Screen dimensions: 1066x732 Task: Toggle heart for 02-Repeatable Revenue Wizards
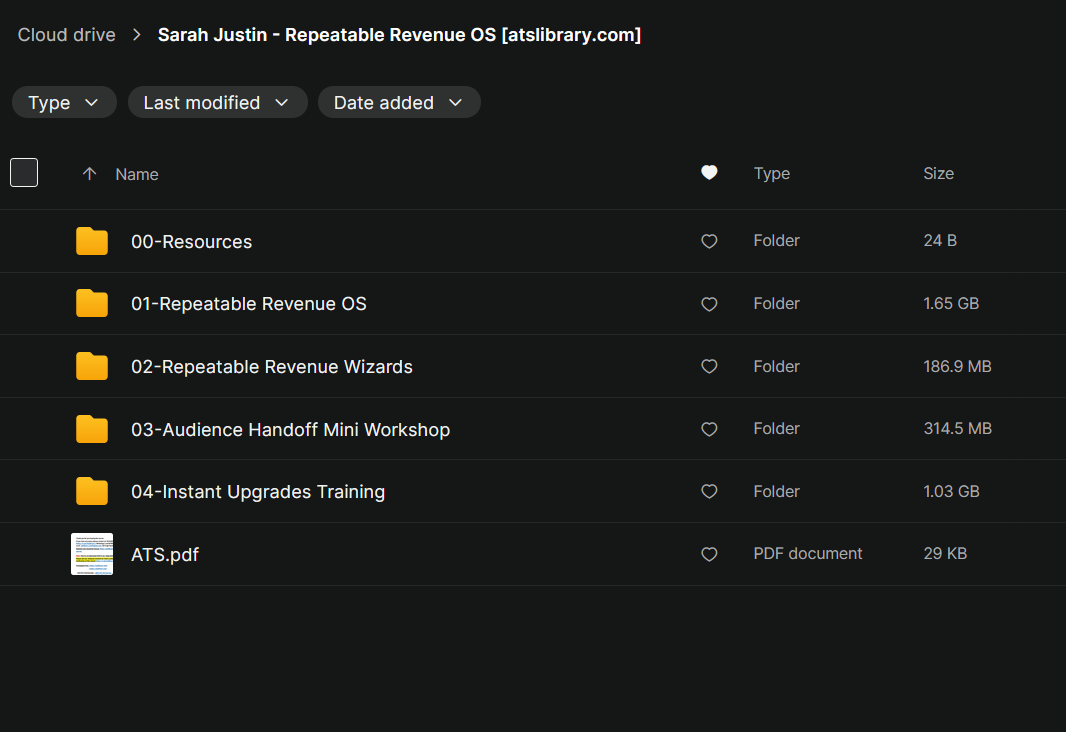[x=709, y=367]
